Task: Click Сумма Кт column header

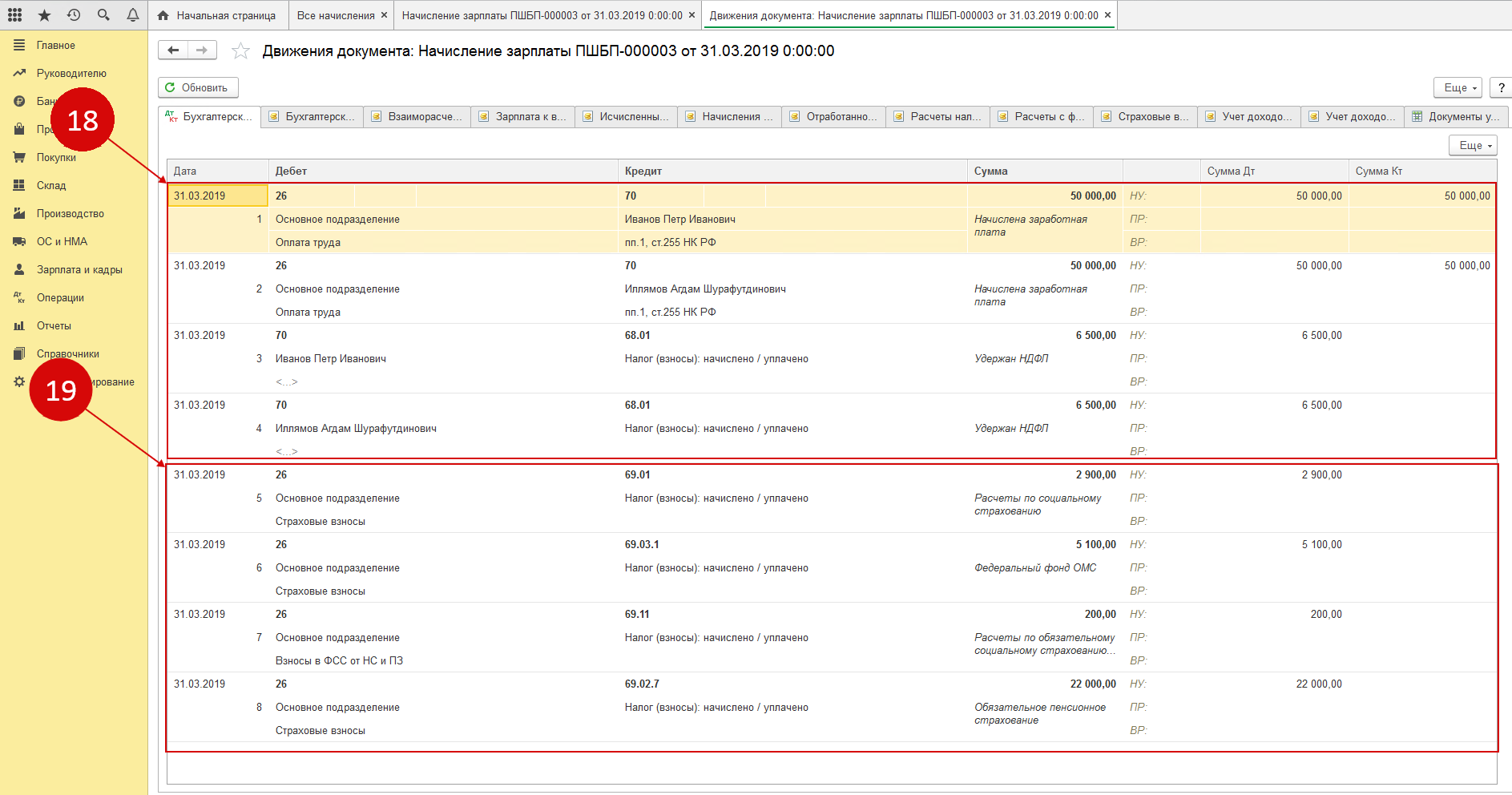Action: tap(1422, 171)
